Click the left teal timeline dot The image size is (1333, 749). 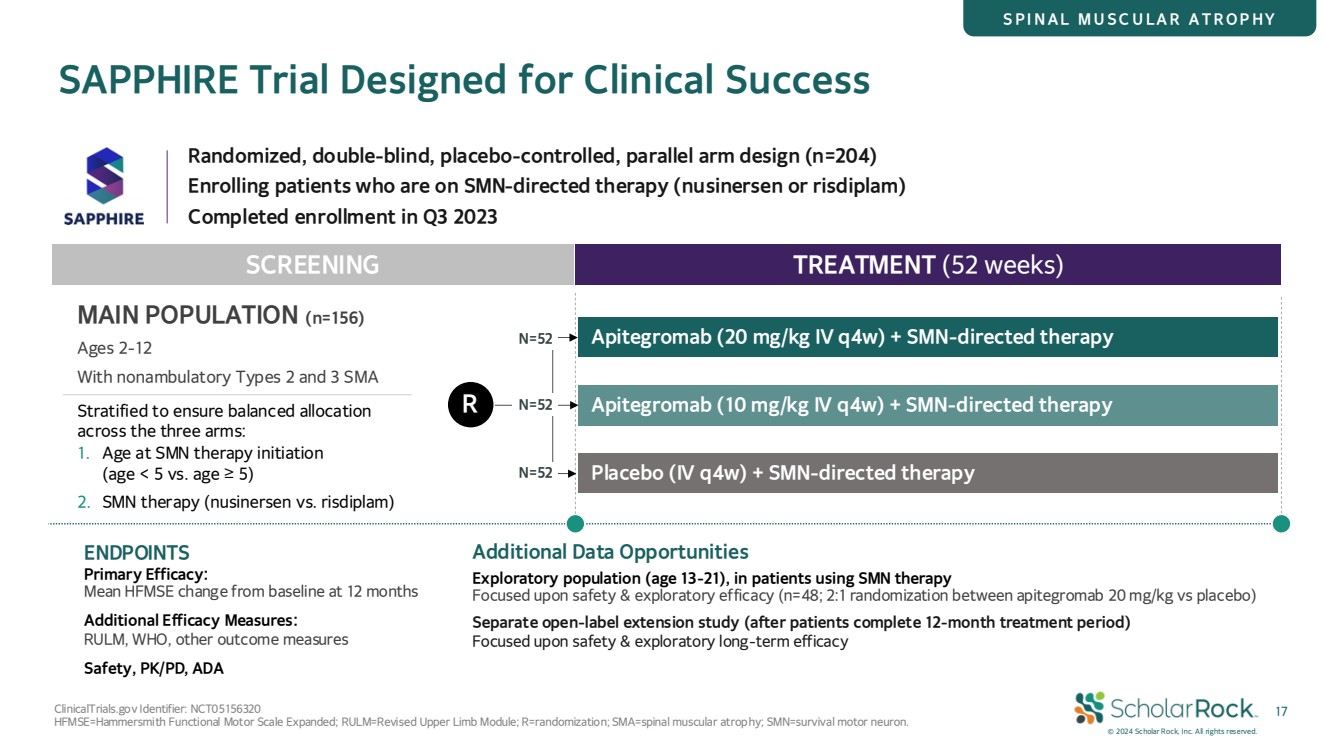pyautogui.click(x=575, y=523)
